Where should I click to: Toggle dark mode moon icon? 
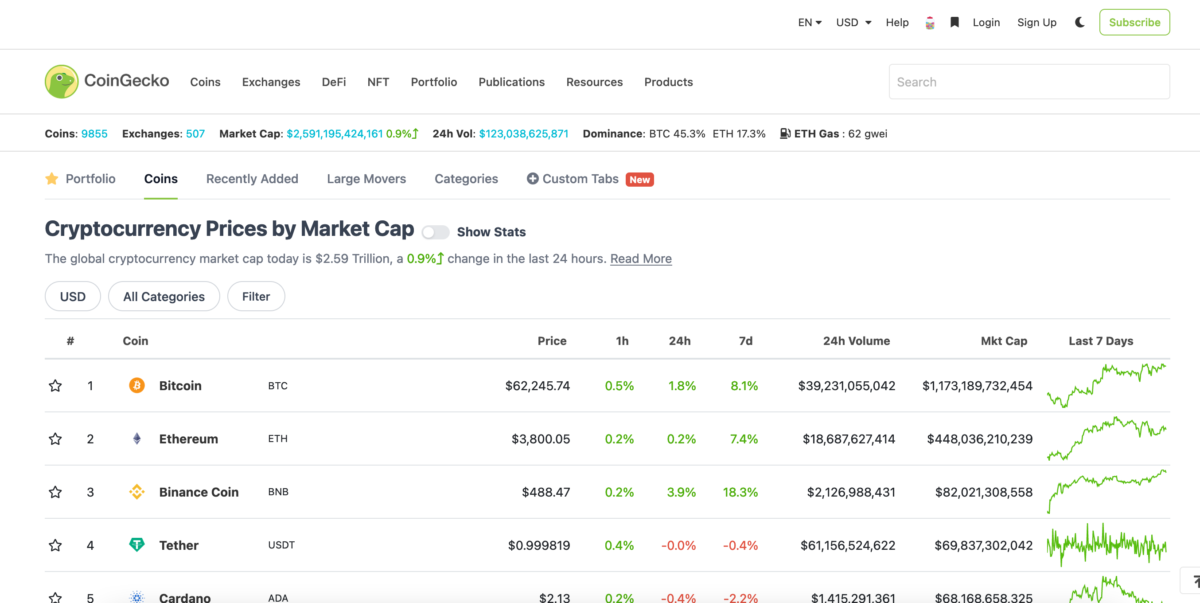(x=1080, y=22)
